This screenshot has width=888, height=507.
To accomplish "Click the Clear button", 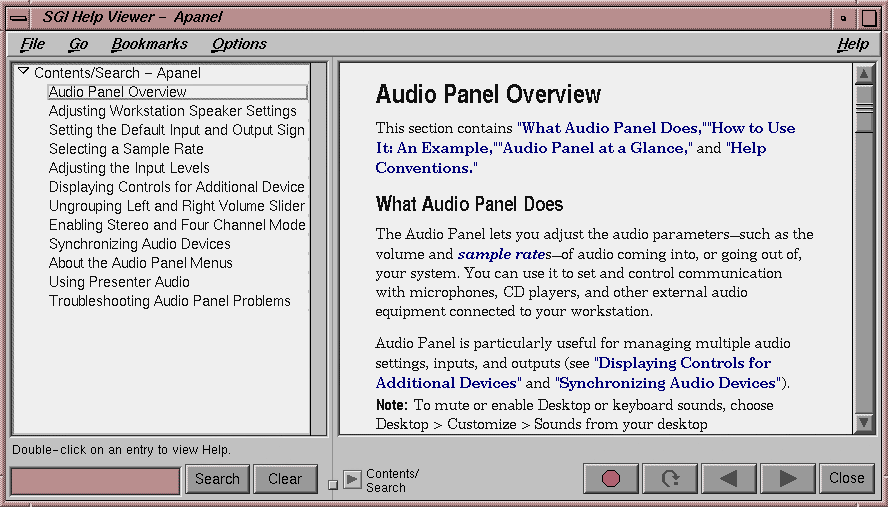I will click(x=285, y=479).
